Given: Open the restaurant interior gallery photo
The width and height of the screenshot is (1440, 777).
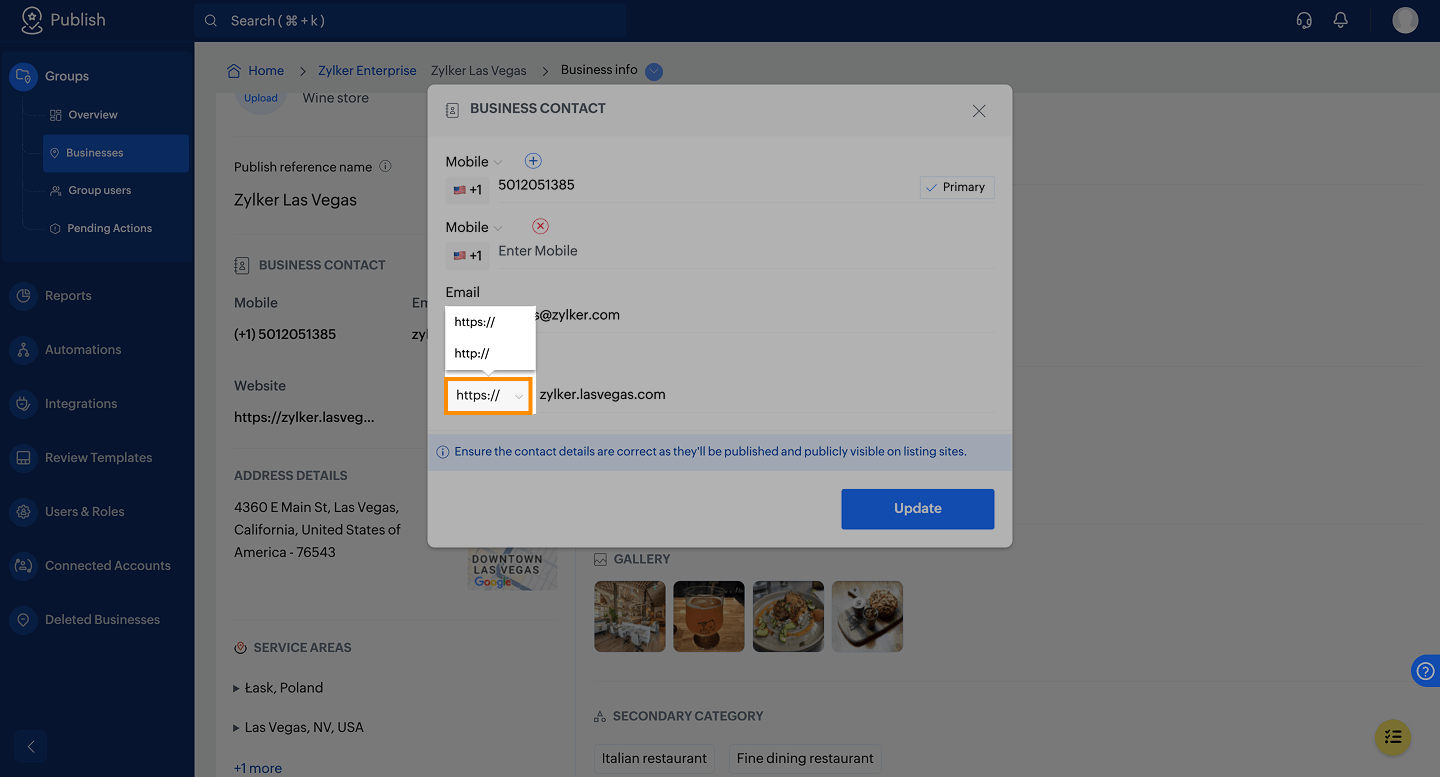Looking at the screenshot, I should pyautogui.click(x=629, y=617).
